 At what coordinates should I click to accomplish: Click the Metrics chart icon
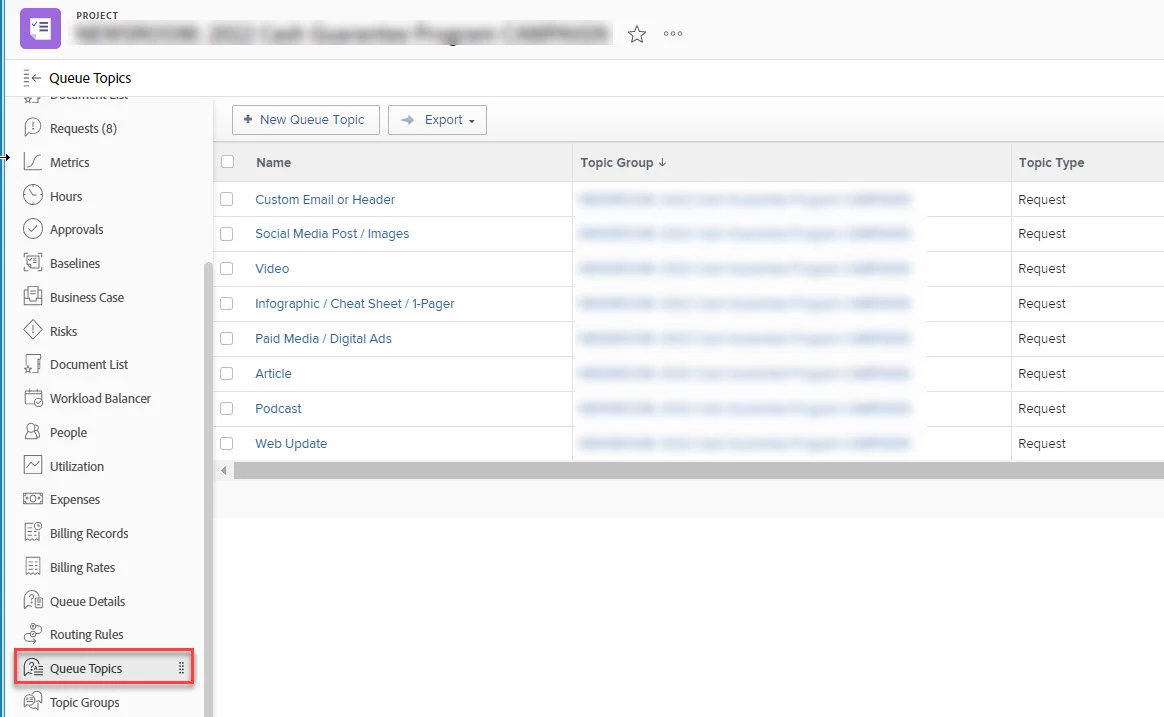click(33, 162)
